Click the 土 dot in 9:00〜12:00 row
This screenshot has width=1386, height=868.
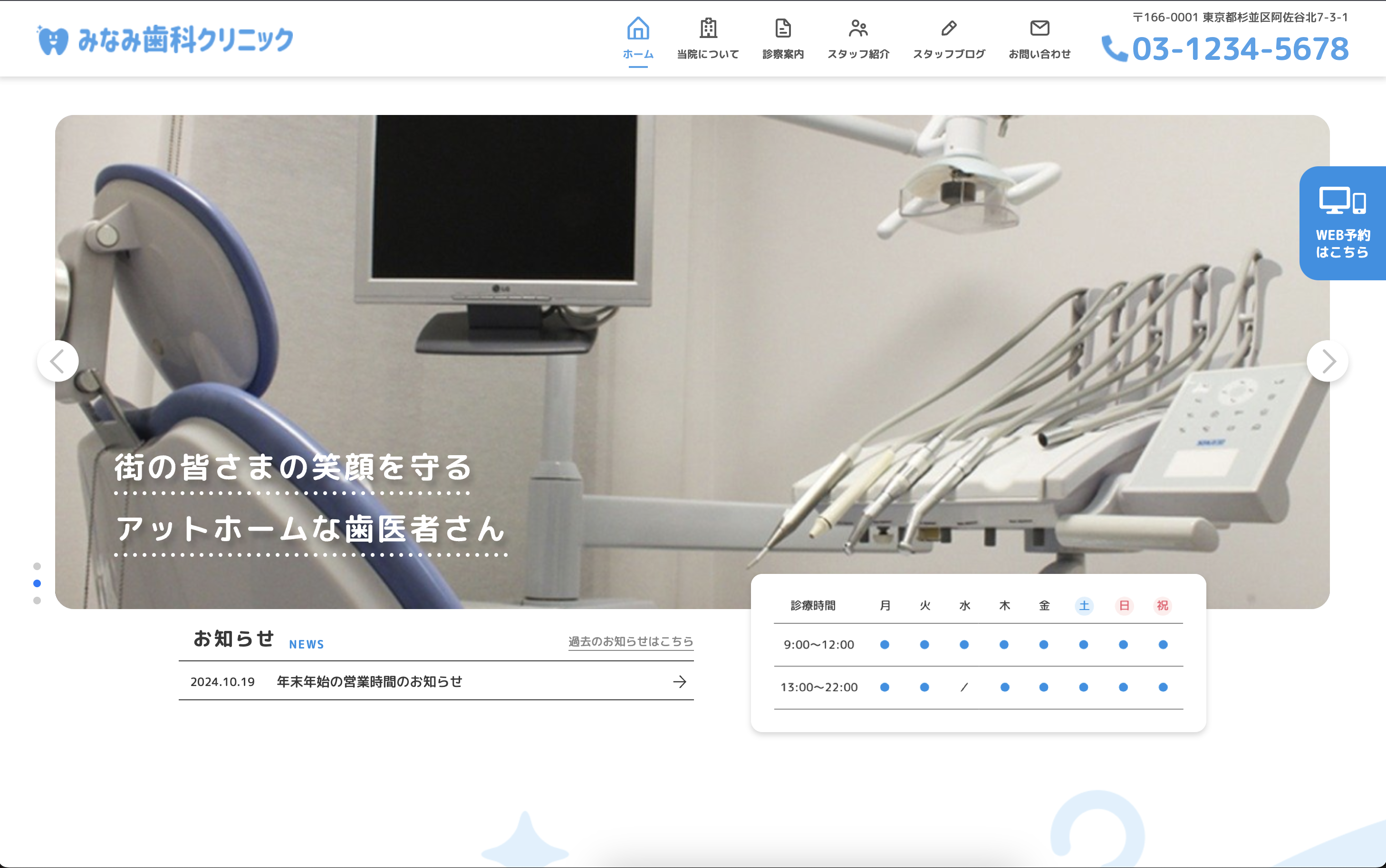(x=1083, y=645)
